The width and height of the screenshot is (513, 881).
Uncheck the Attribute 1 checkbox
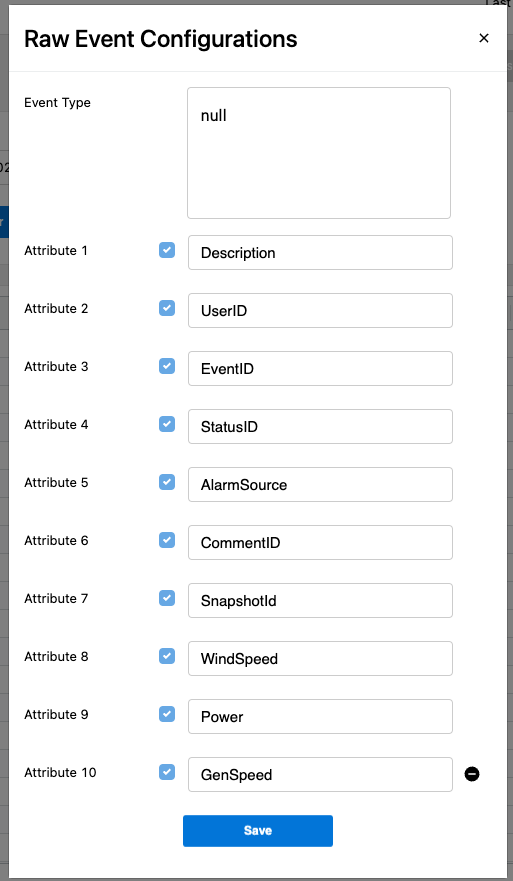tap(167, 250)
